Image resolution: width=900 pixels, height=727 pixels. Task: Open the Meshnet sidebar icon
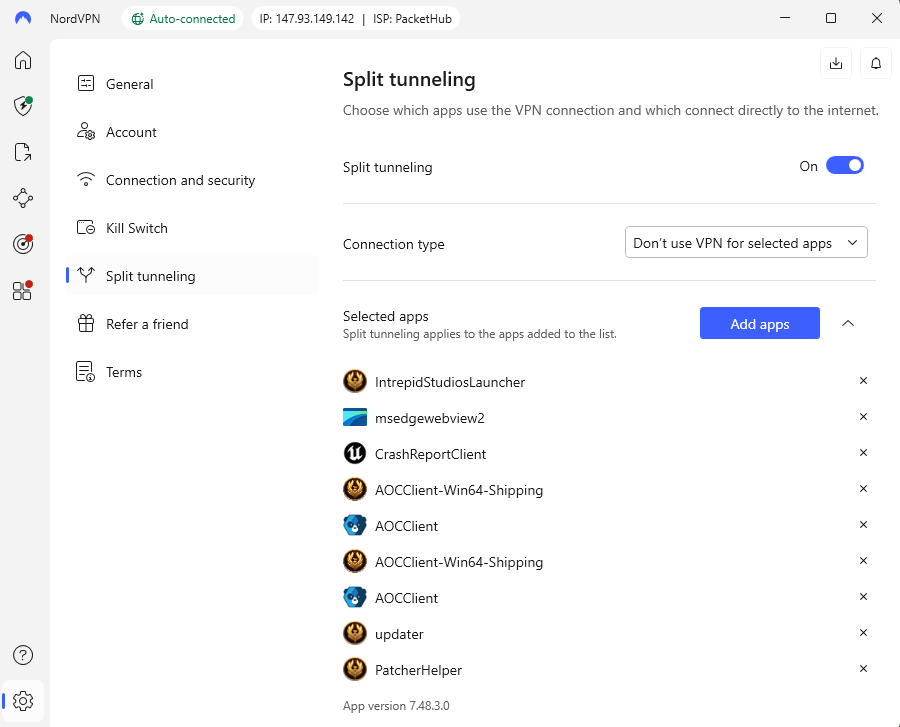(23, 198)
